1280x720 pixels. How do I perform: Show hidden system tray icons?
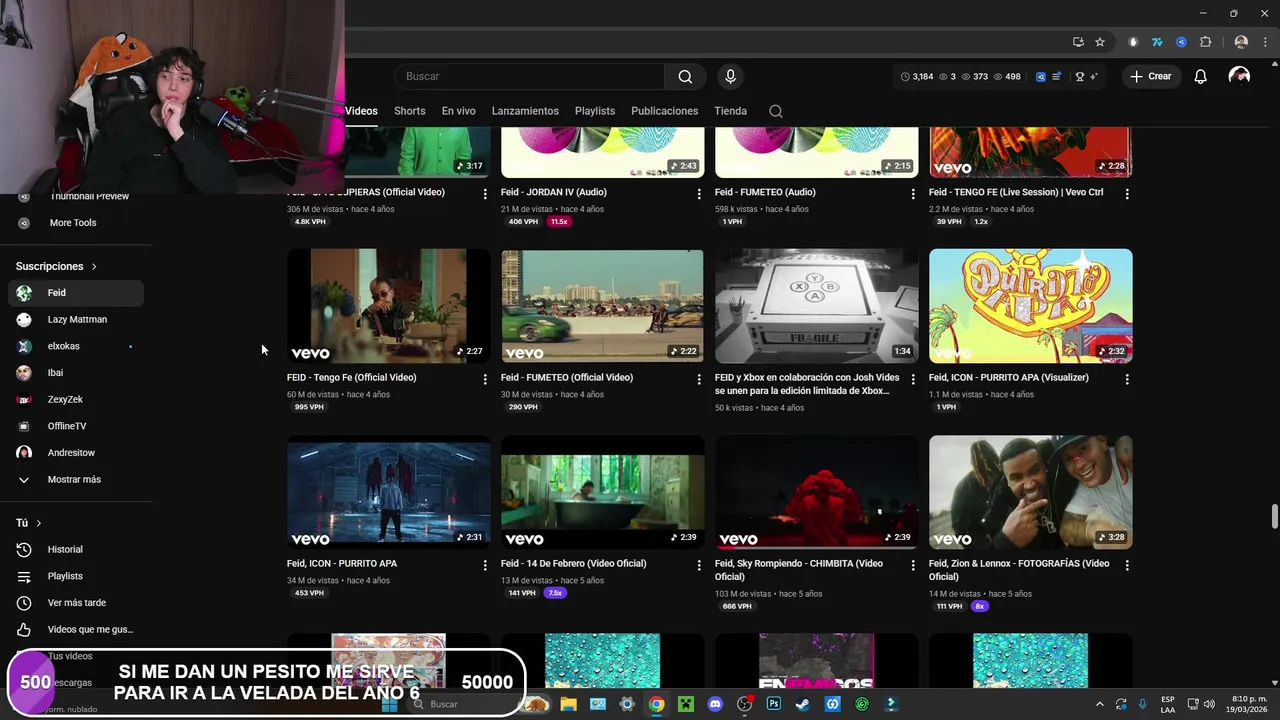tap(1100, 704)
